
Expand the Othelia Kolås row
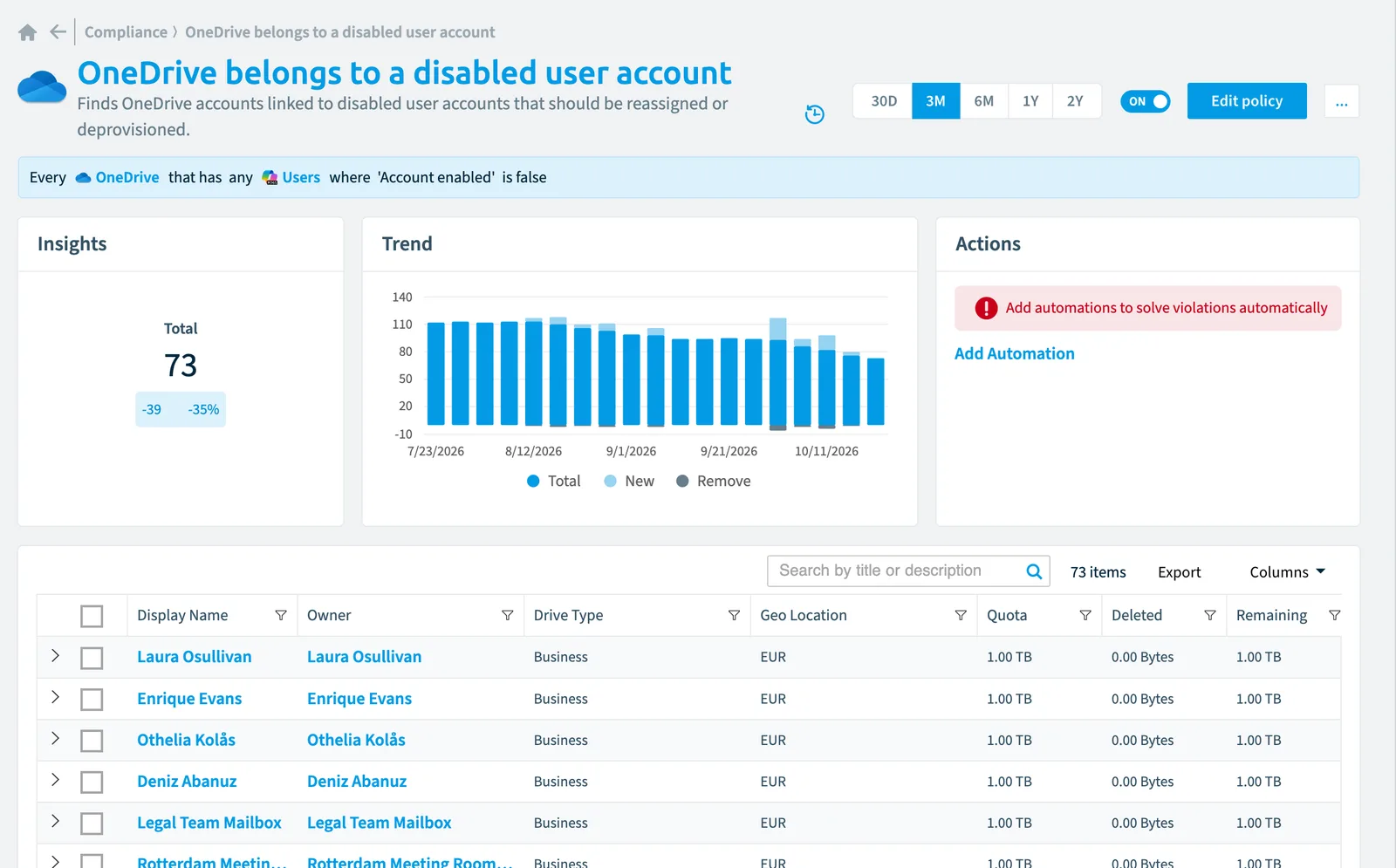coord(55,738)
